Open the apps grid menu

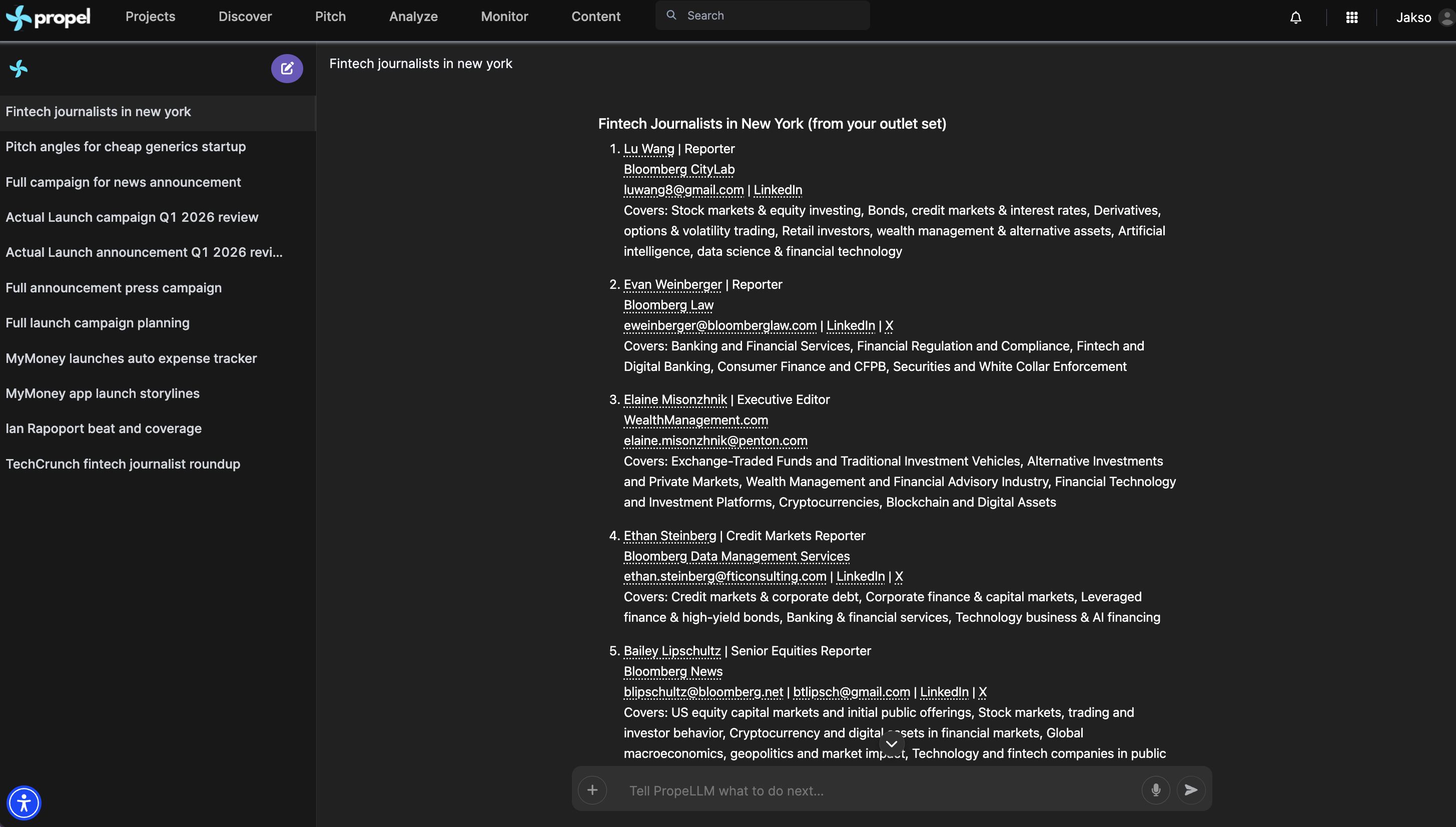(x=1351, y=18)
